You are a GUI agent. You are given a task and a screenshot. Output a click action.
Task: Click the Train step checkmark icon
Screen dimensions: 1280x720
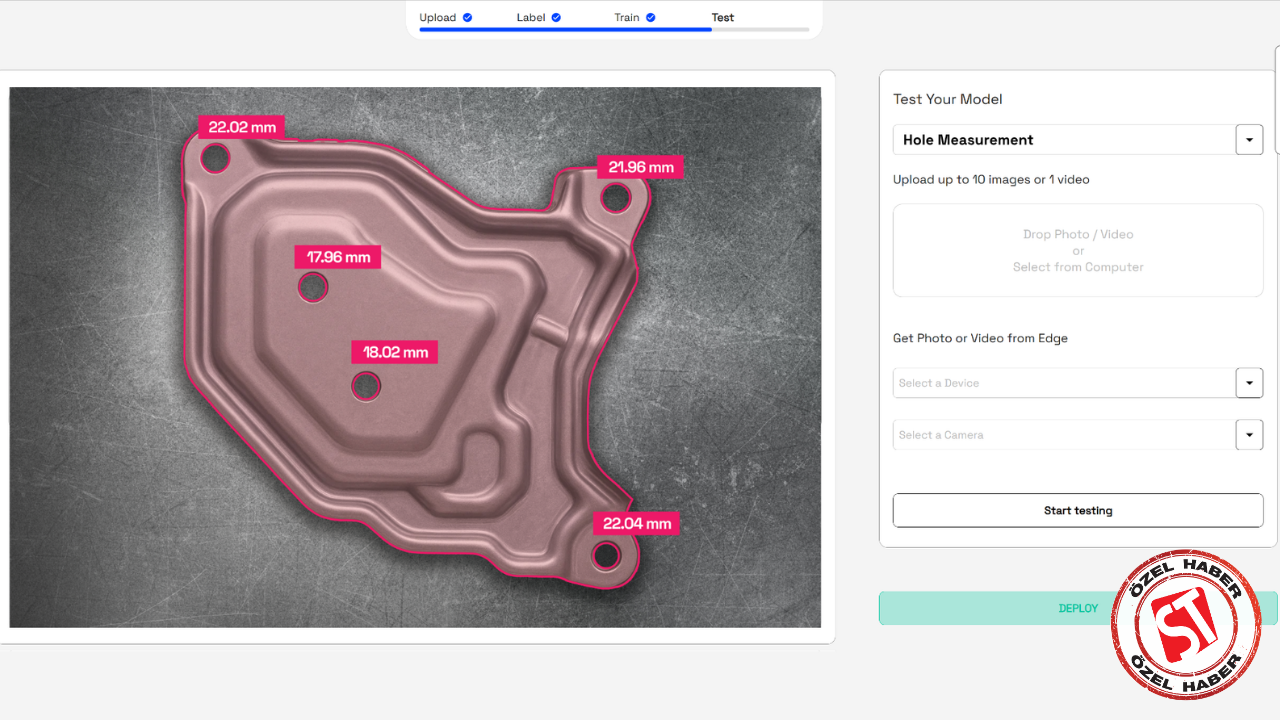tap(650, 18)
